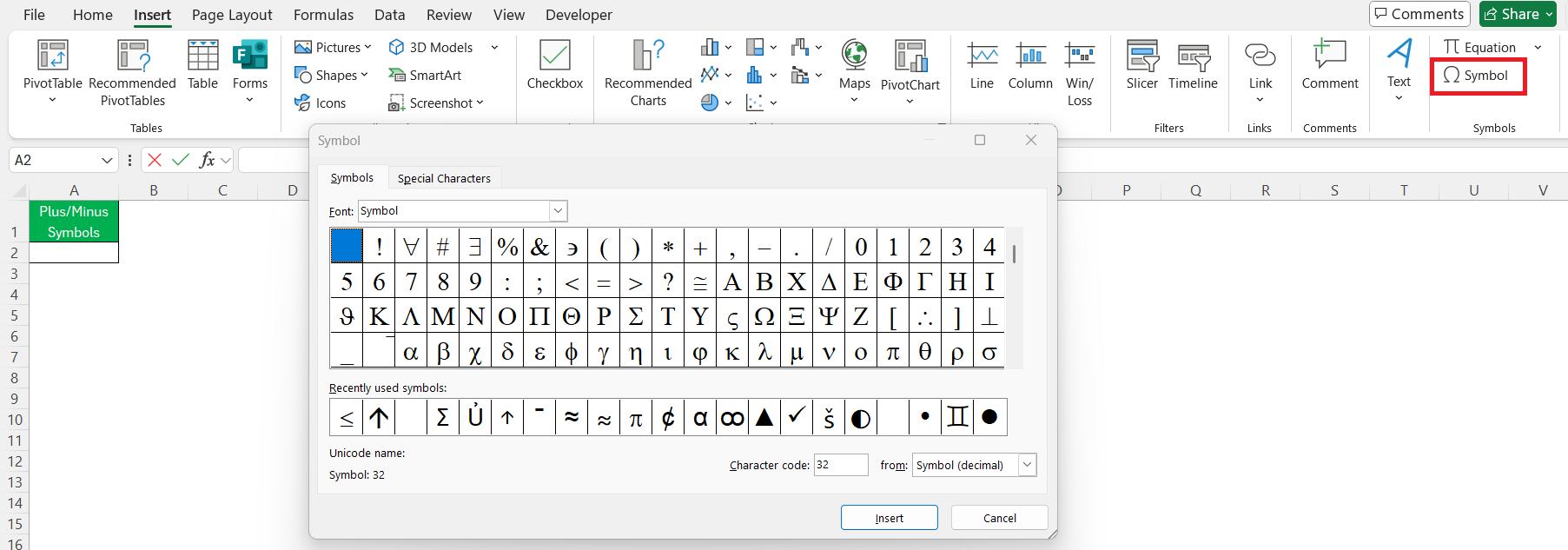Insert a PivotTable
This screenshot has width=1568, height=550.
coord(53,71)
